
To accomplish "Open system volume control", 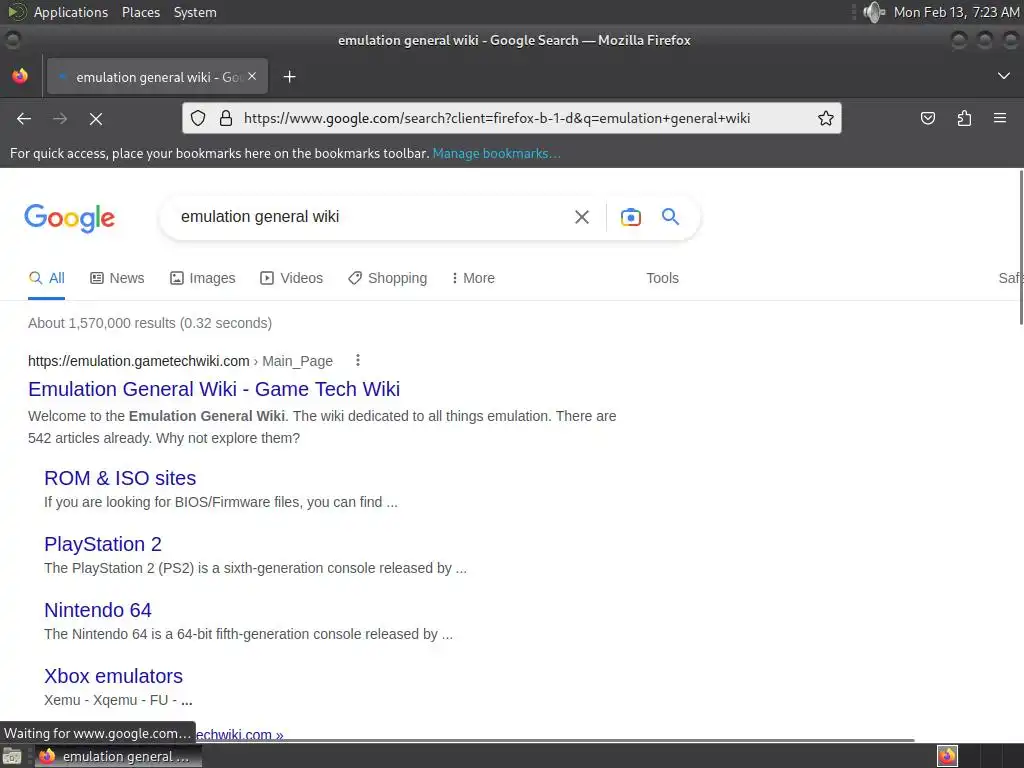I will pyautogui.click(x=874, y=12).
